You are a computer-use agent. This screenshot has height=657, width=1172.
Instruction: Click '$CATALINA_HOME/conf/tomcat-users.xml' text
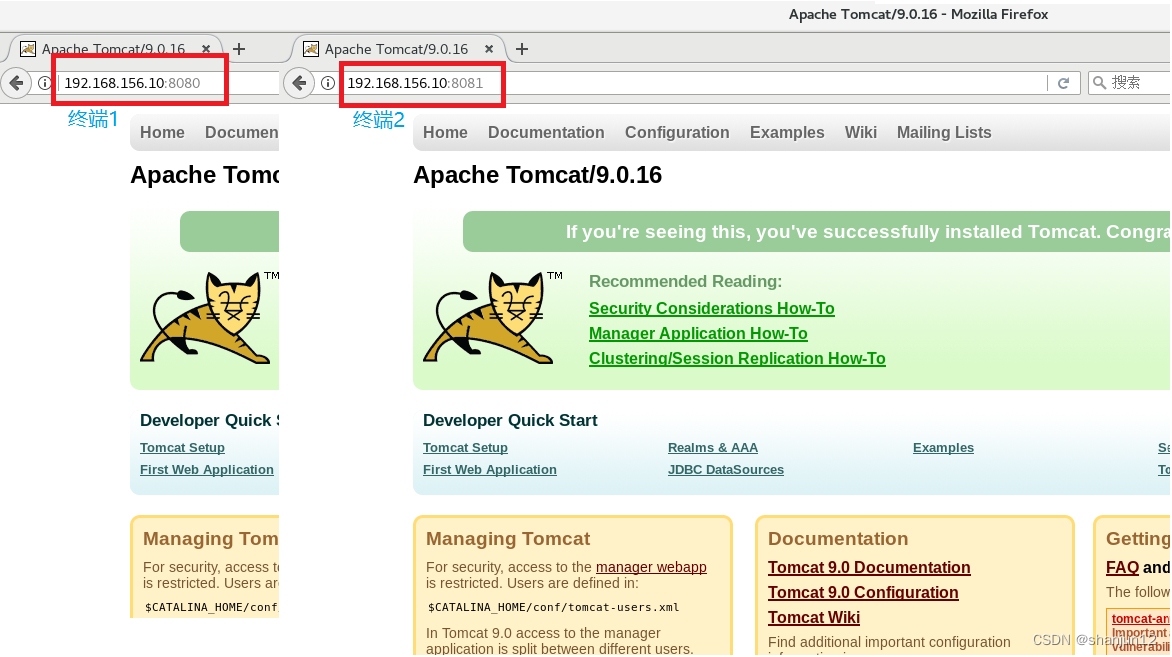tap(553, 608)
